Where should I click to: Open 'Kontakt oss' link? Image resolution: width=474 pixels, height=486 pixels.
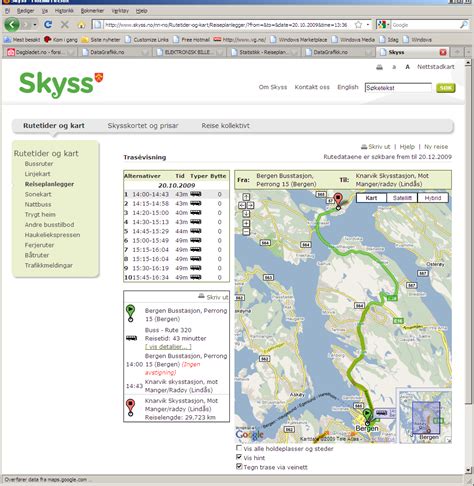(x=312, y=87)
